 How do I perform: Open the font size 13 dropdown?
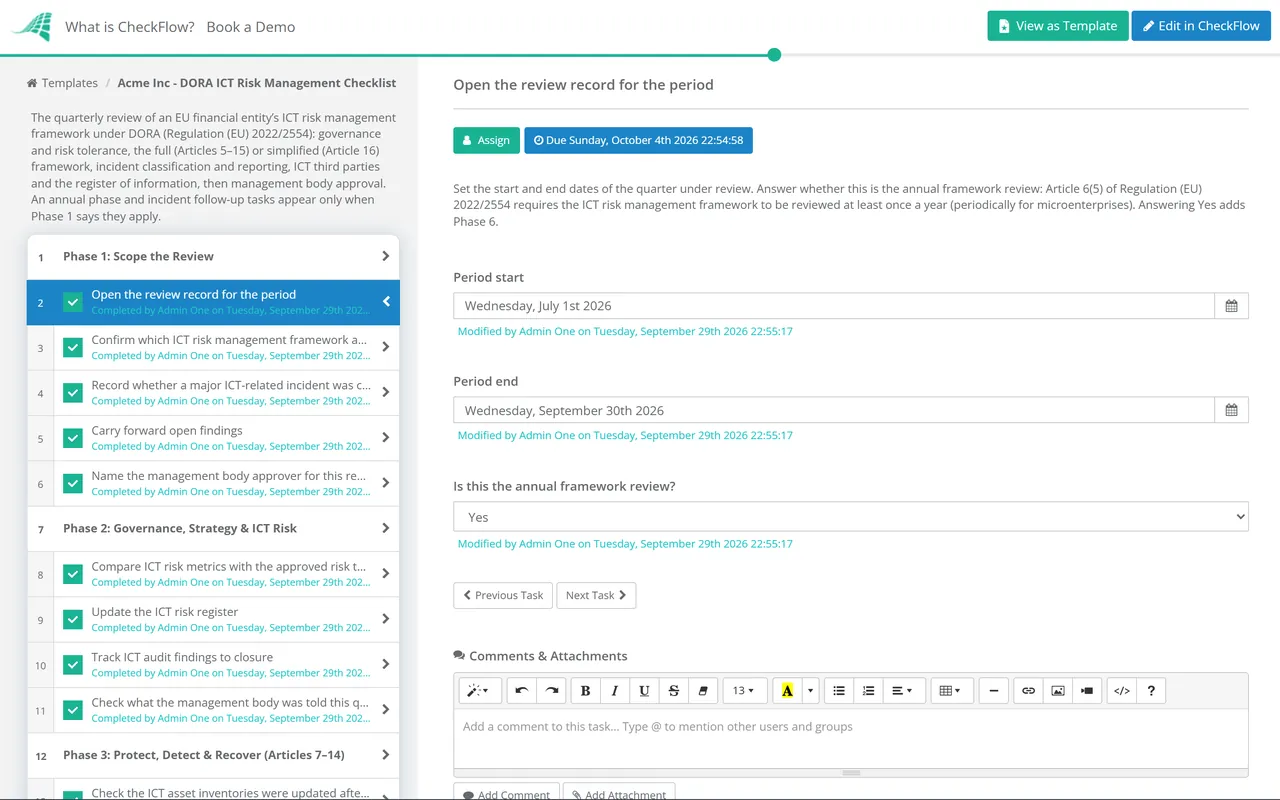[745, 690]
